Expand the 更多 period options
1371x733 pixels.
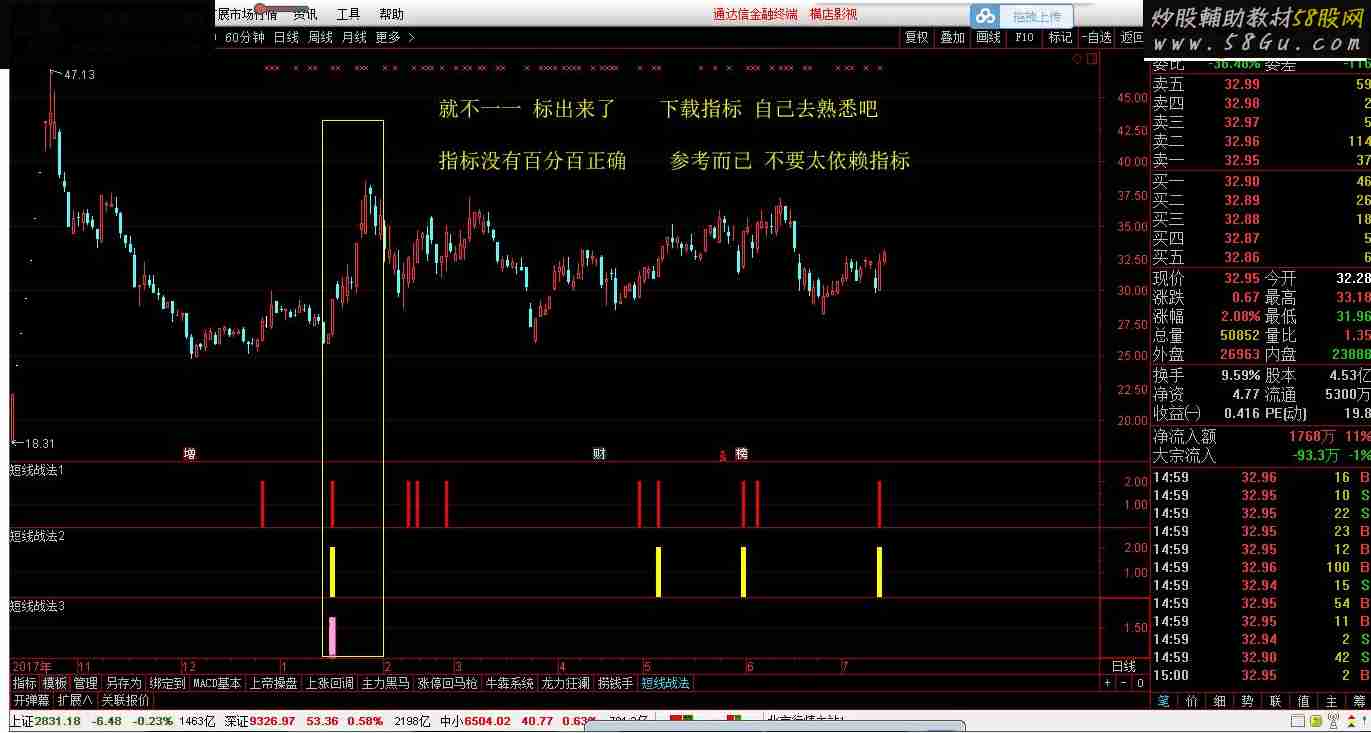coord(395,37)
